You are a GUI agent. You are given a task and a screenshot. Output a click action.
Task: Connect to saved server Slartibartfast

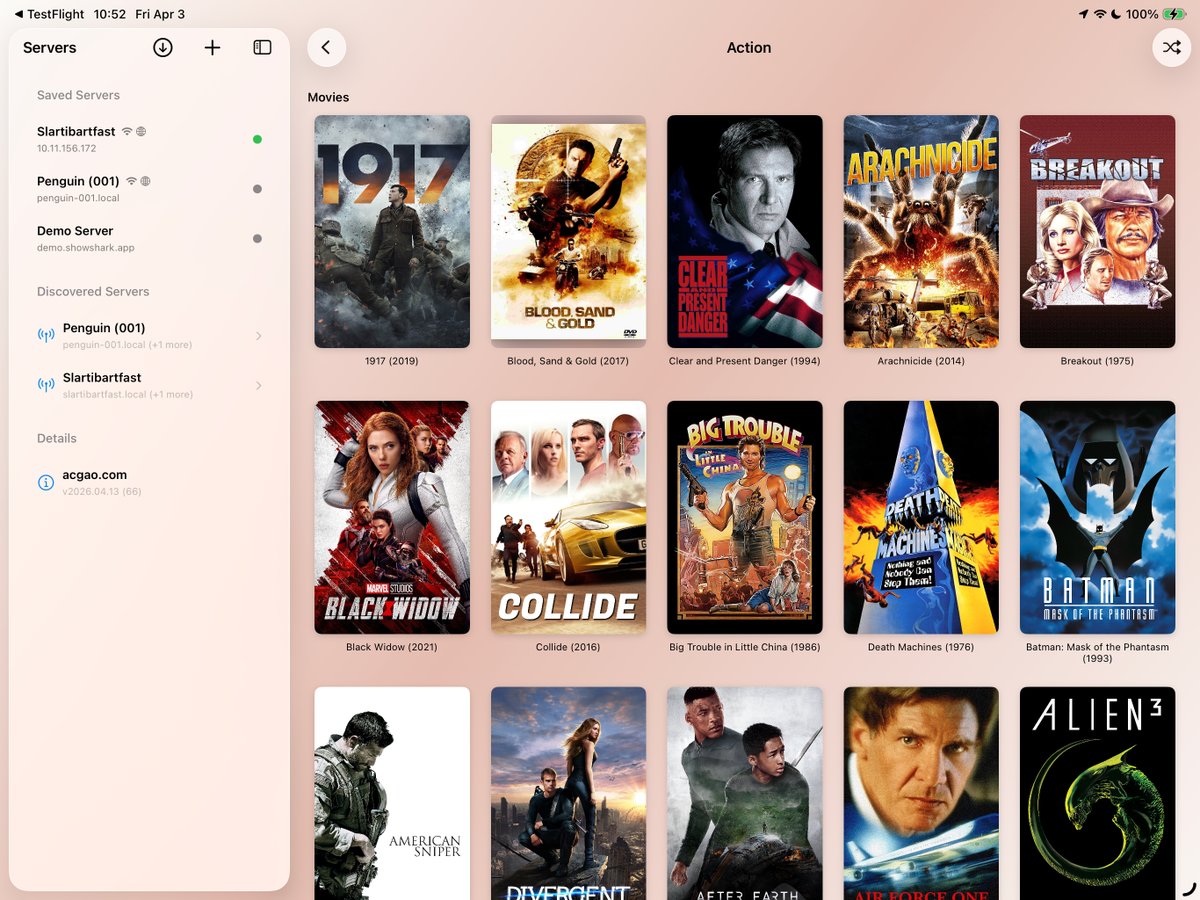click(150, 139)
